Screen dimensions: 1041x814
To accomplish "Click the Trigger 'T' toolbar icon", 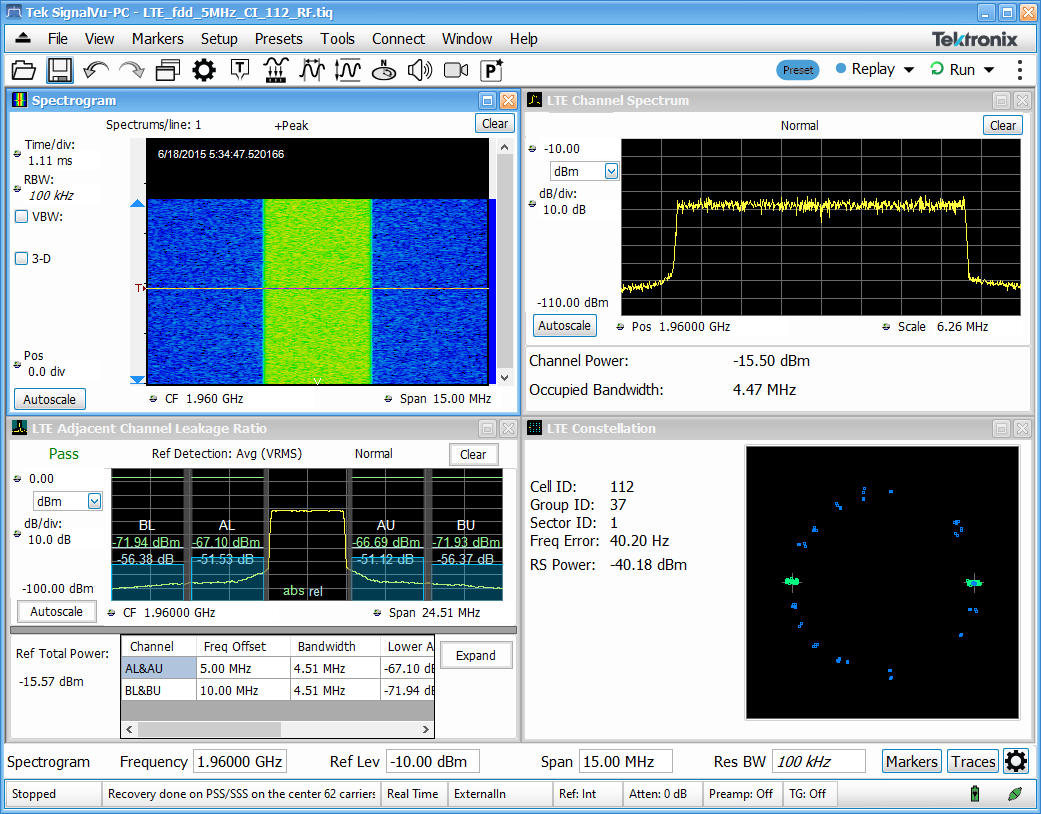I will 240,70.
